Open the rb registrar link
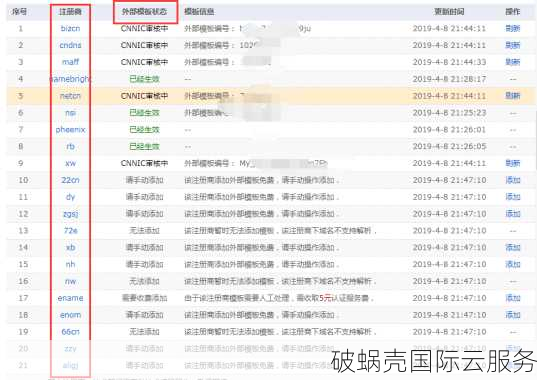Viewport: 537px width, 380px height. pos(70,147)
